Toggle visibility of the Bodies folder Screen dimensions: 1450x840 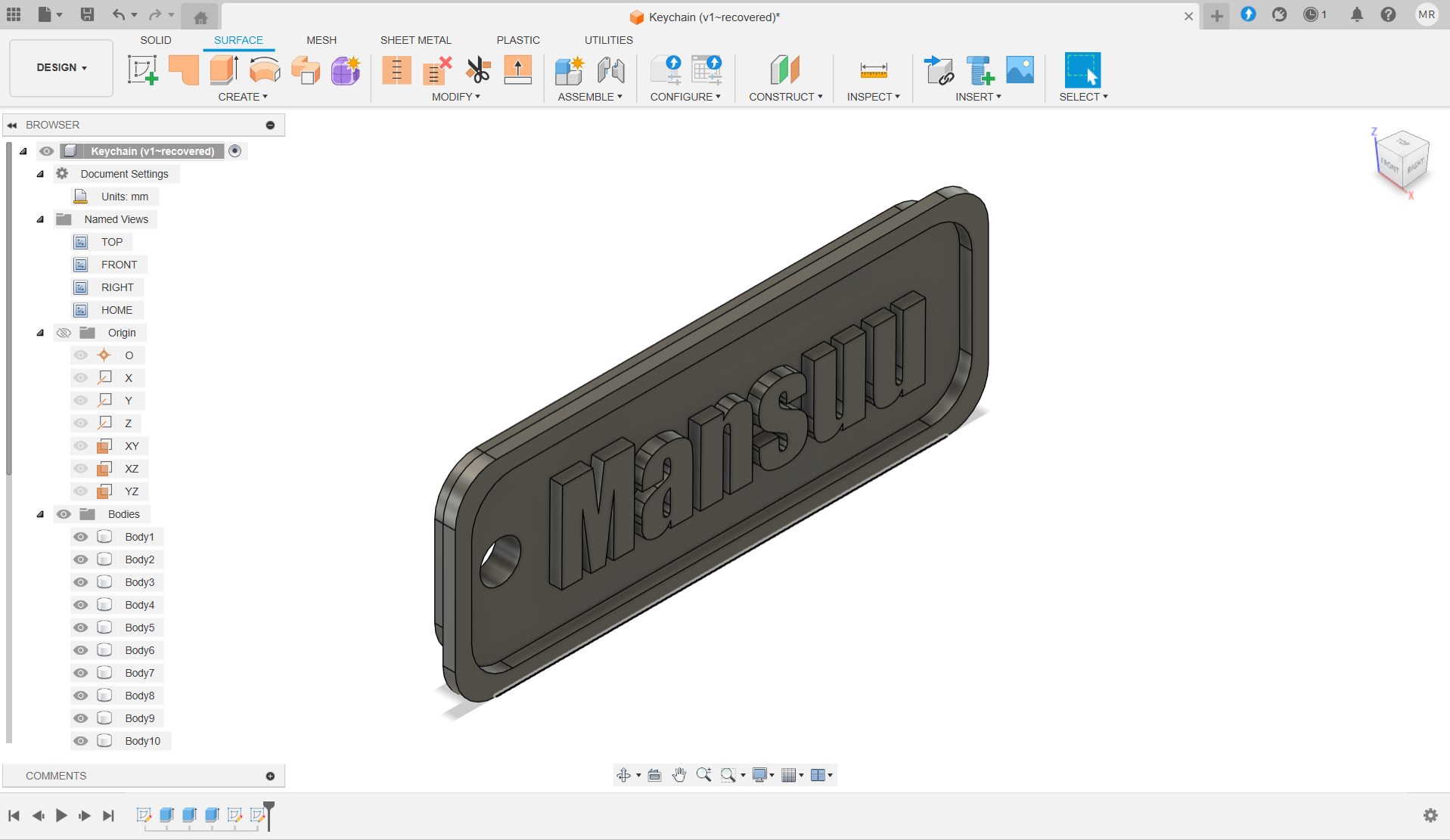(x=64, y=514)
